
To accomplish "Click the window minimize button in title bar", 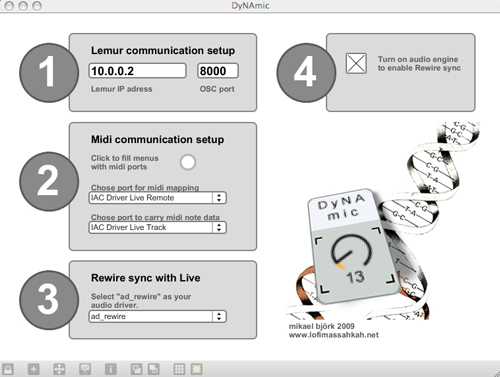I will (x=23, y=6).
